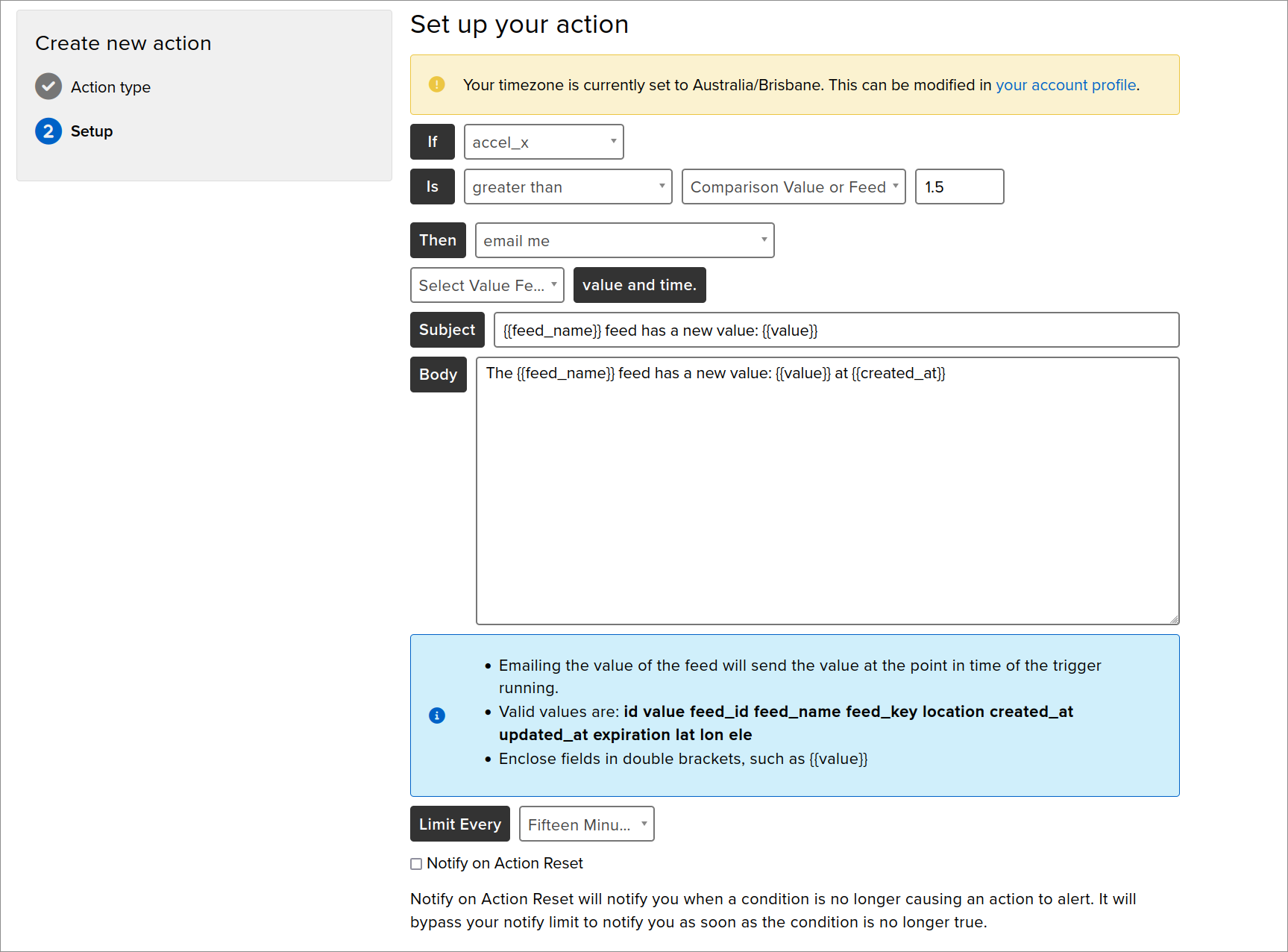Open the accel_x feed dropdown
This screenshot has height=952, width=1288.
click(544, 142)
